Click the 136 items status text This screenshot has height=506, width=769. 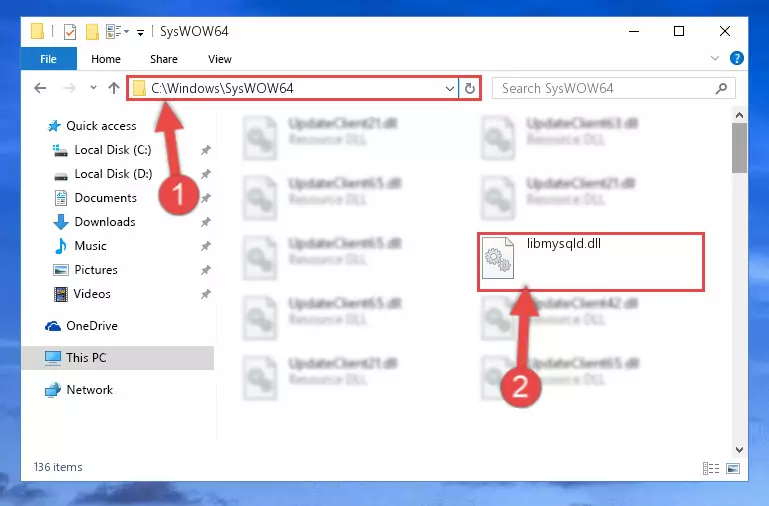click(x=58, y=467)
